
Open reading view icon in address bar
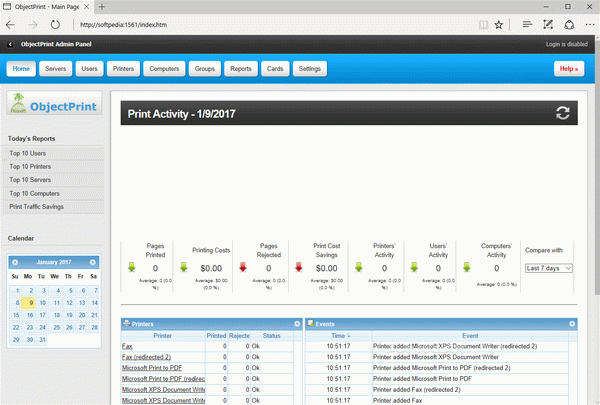pos(484,25)
